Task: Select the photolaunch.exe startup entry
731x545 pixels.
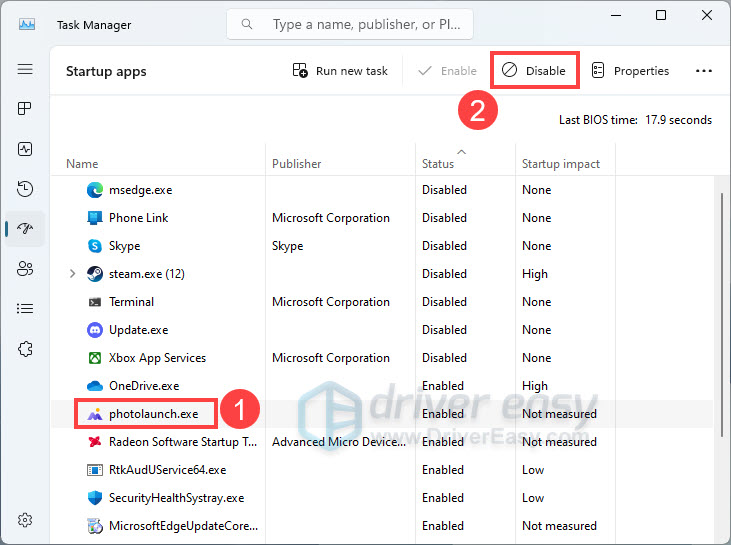Action: pyautogui.click(x=153, y=413)
